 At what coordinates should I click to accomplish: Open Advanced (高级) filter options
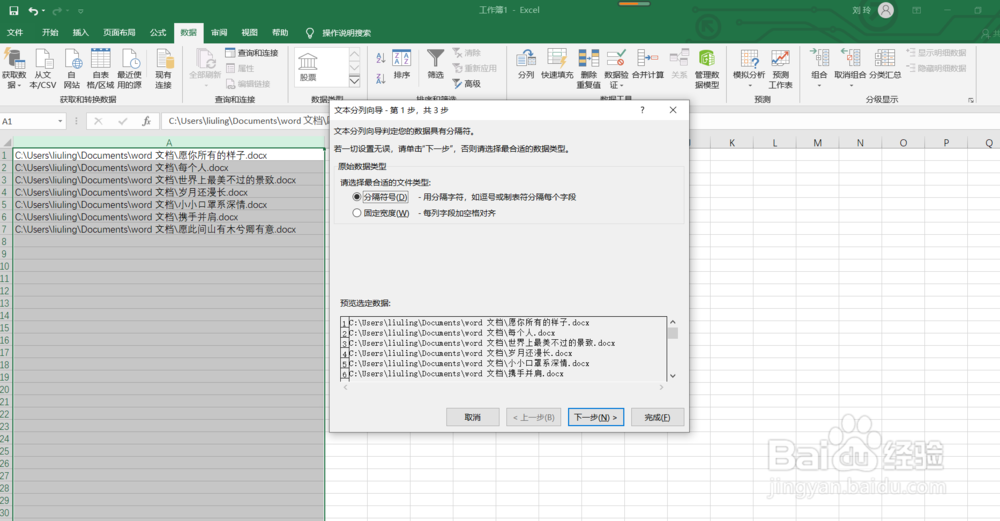467,84
